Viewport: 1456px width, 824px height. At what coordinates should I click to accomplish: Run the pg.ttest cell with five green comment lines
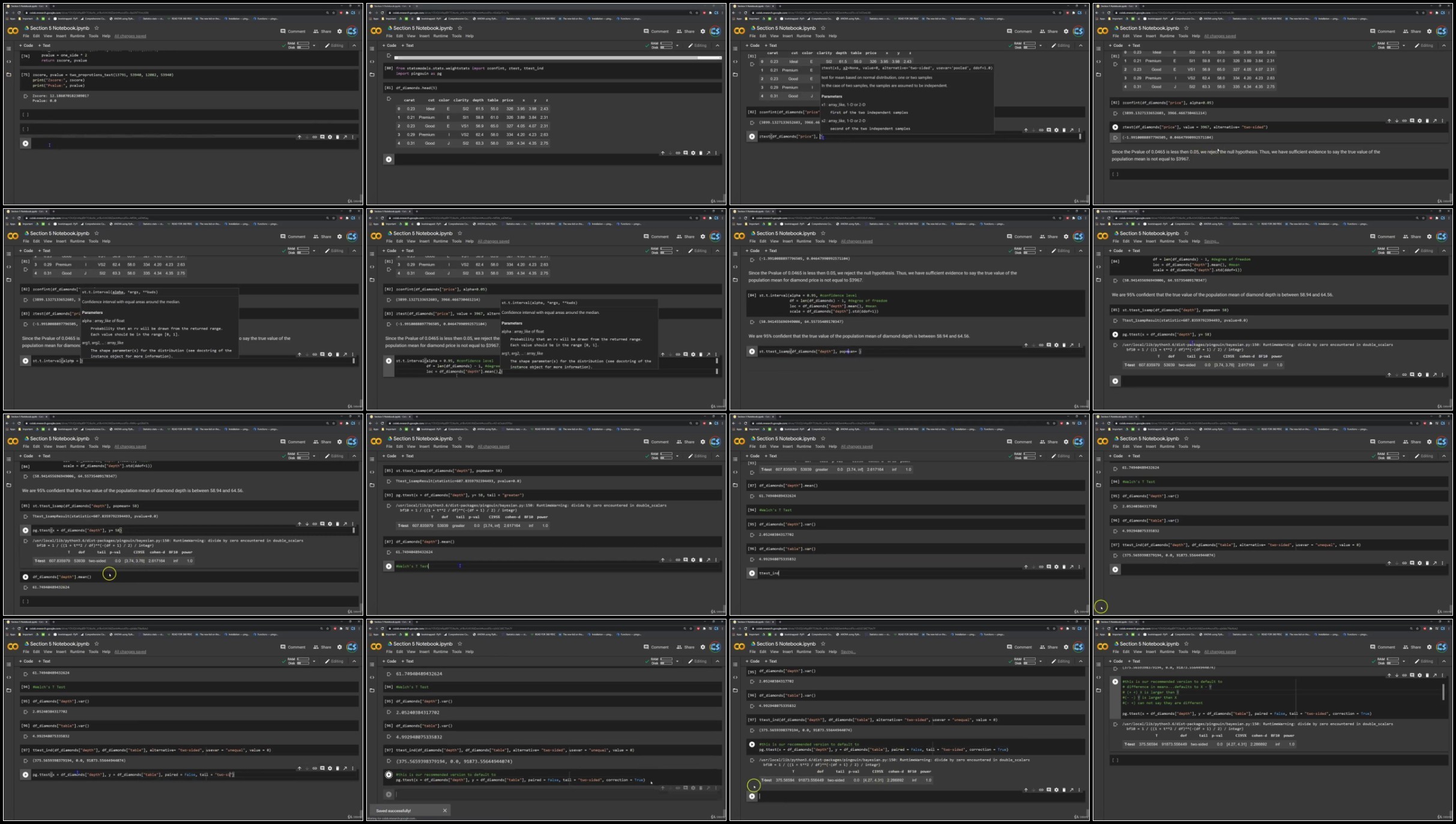point(1115,682)
